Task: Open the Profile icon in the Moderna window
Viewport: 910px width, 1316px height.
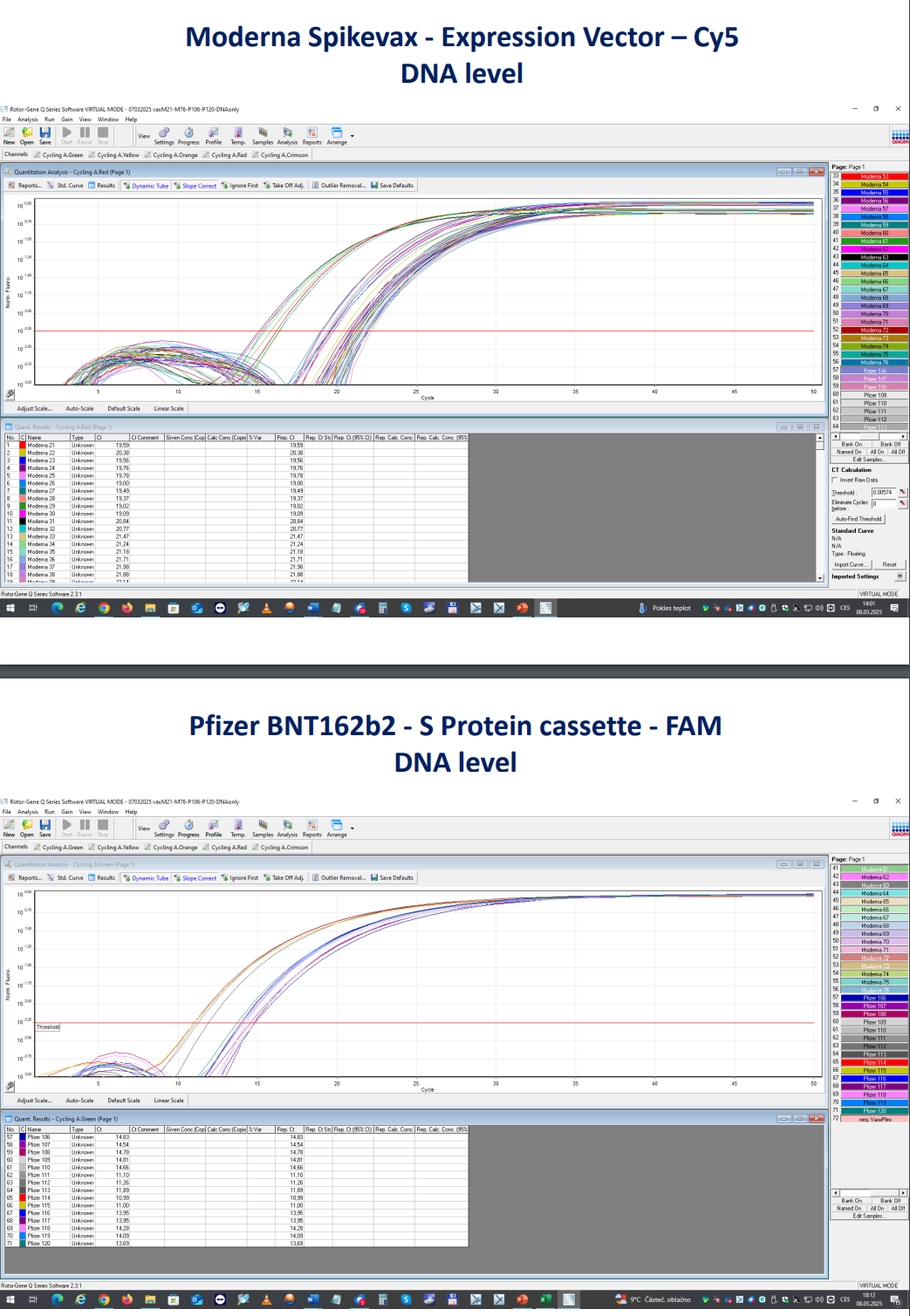Action: (x=214, y=136)
